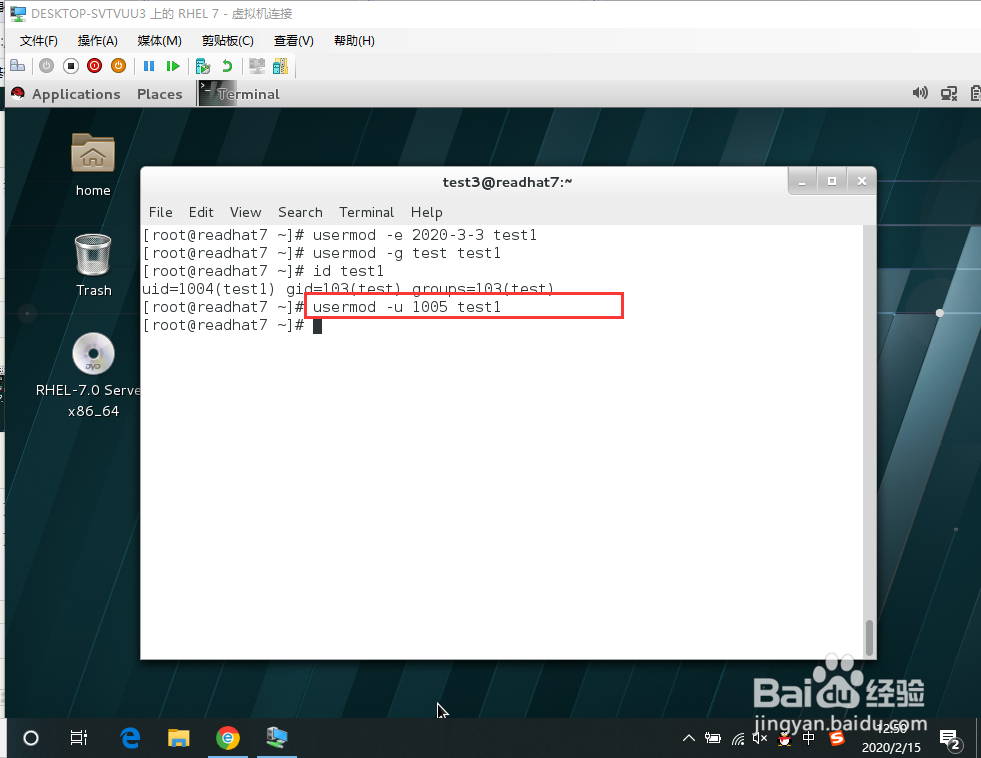The height and width of the screenshot is (758, 981).
Task: Open the 剪贴板(C) menu
Action: point(228,41)
